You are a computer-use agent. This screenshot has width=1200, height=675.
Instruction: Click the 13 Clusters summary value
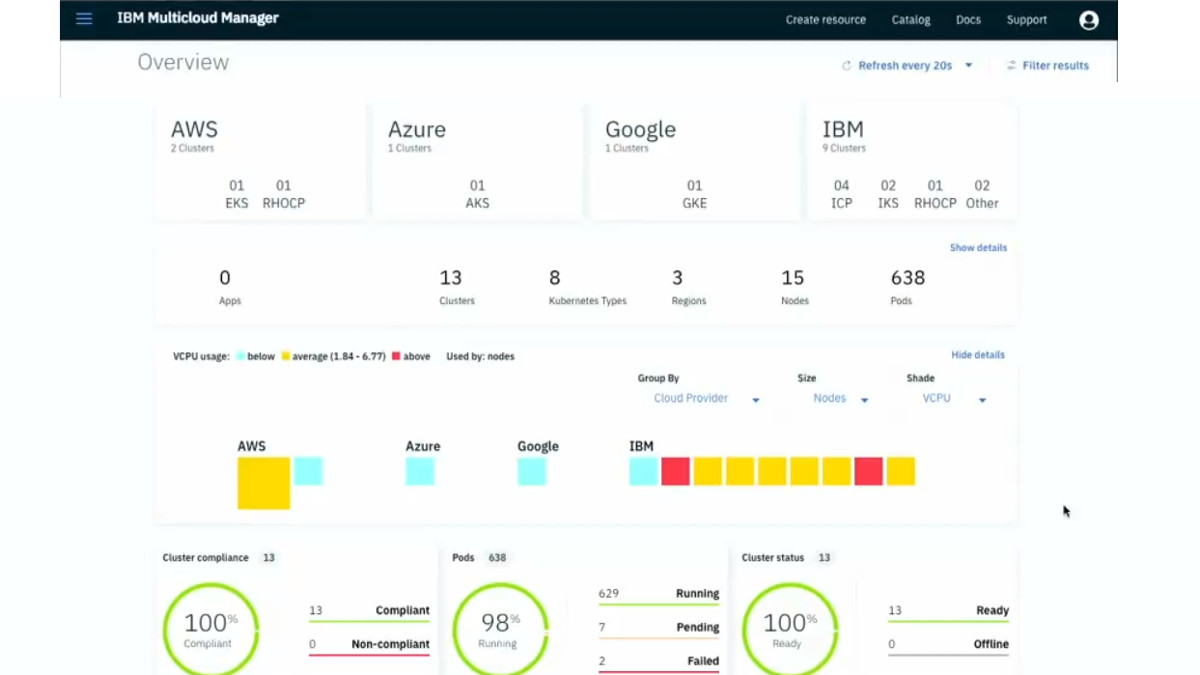click(x=456, y=287)
